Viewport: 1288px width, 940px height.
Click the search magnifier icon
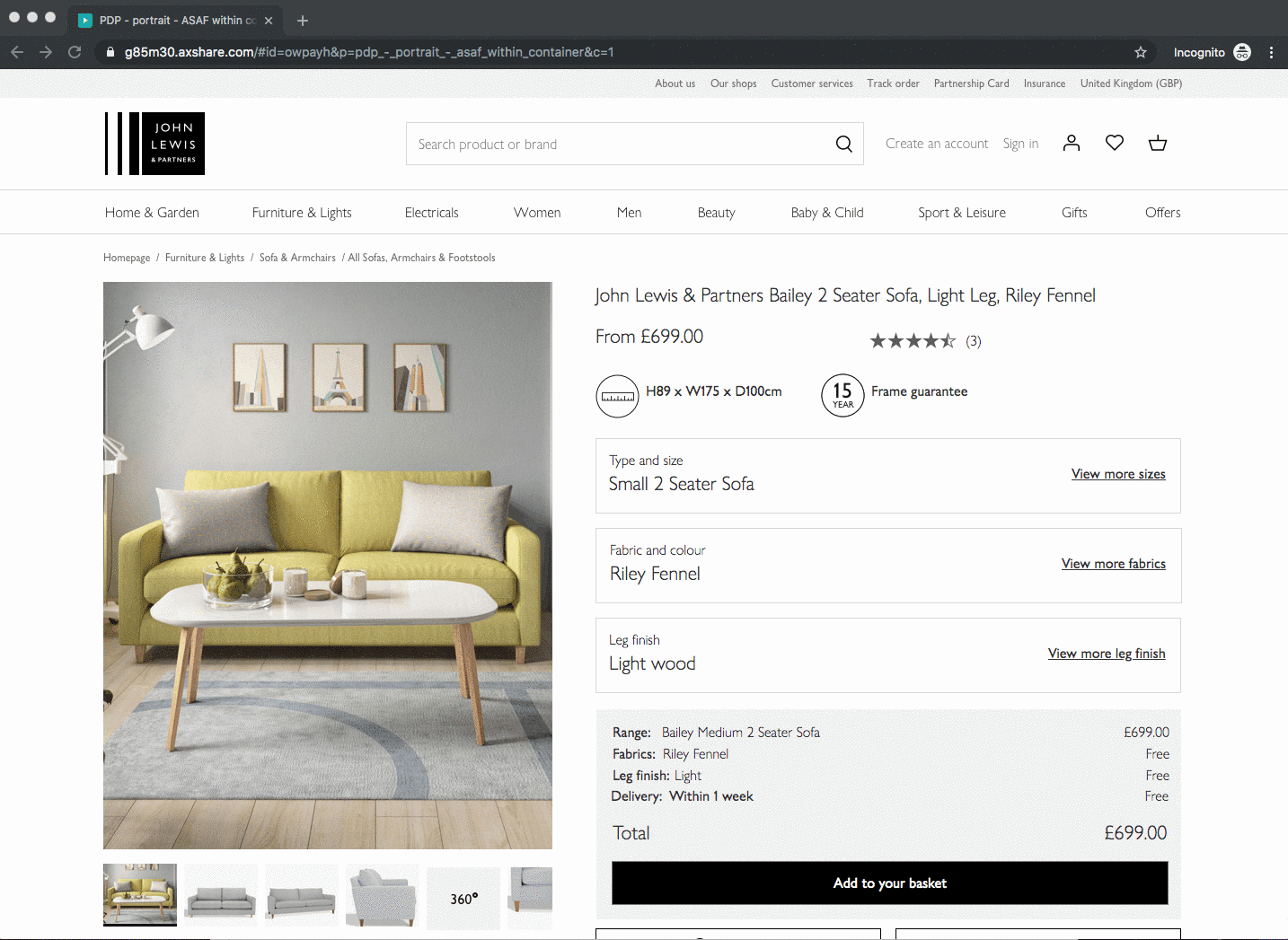843,144
